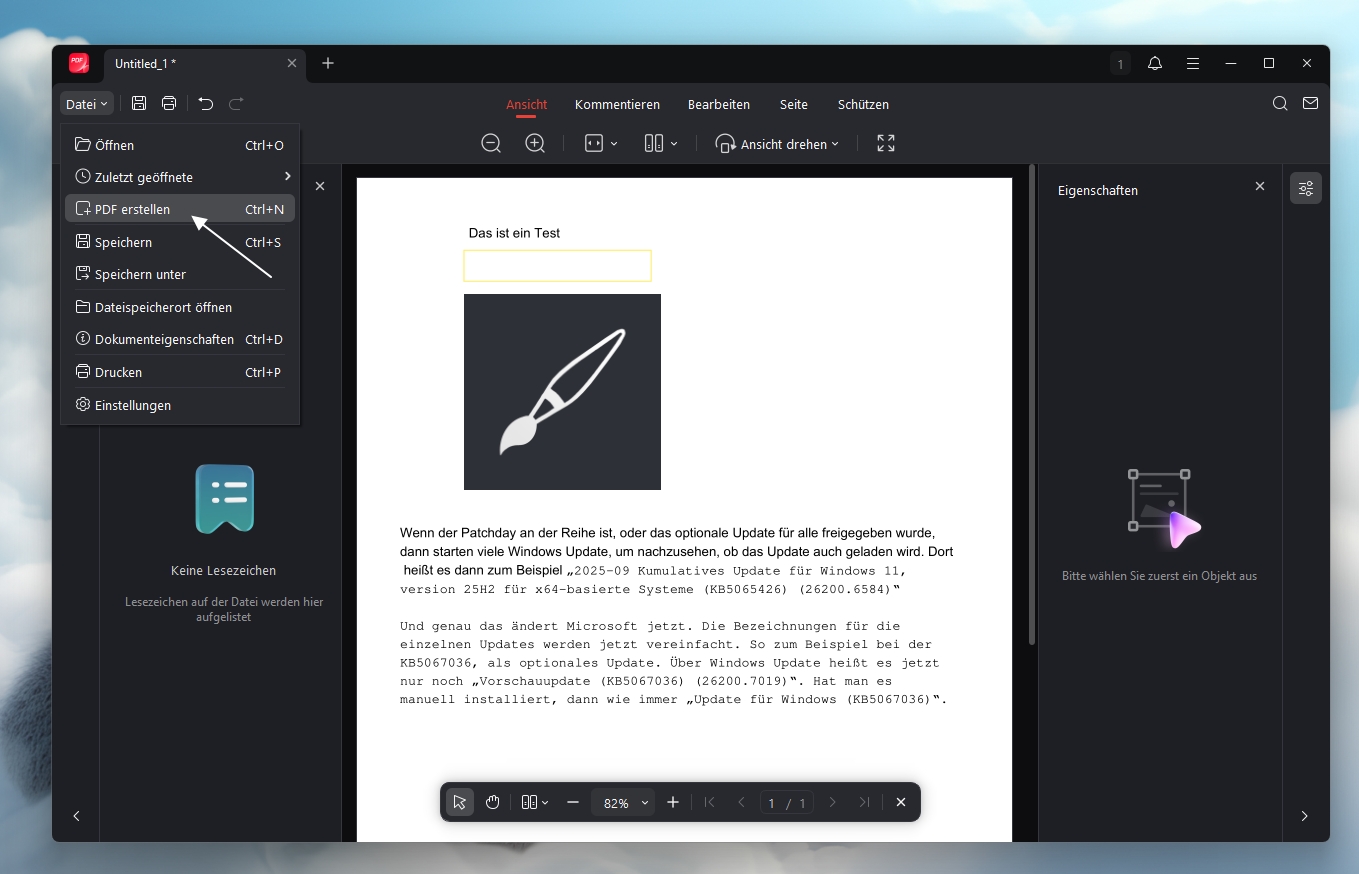Click the page number input field
1359x874 pixels.
[772, 803]
